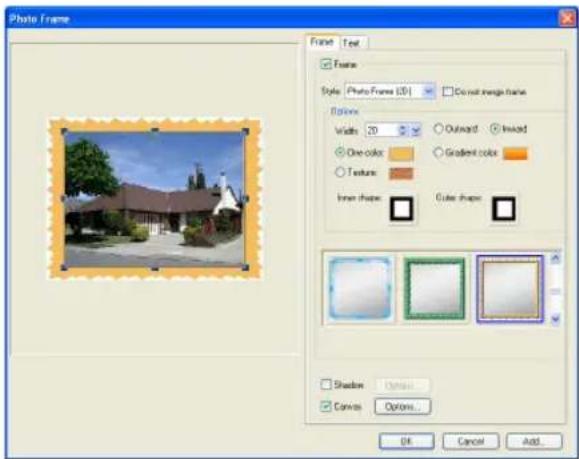Screen dimensions: 579x459
Task: Open the One color yellow swatch
Action: click(x=401, y=154)
